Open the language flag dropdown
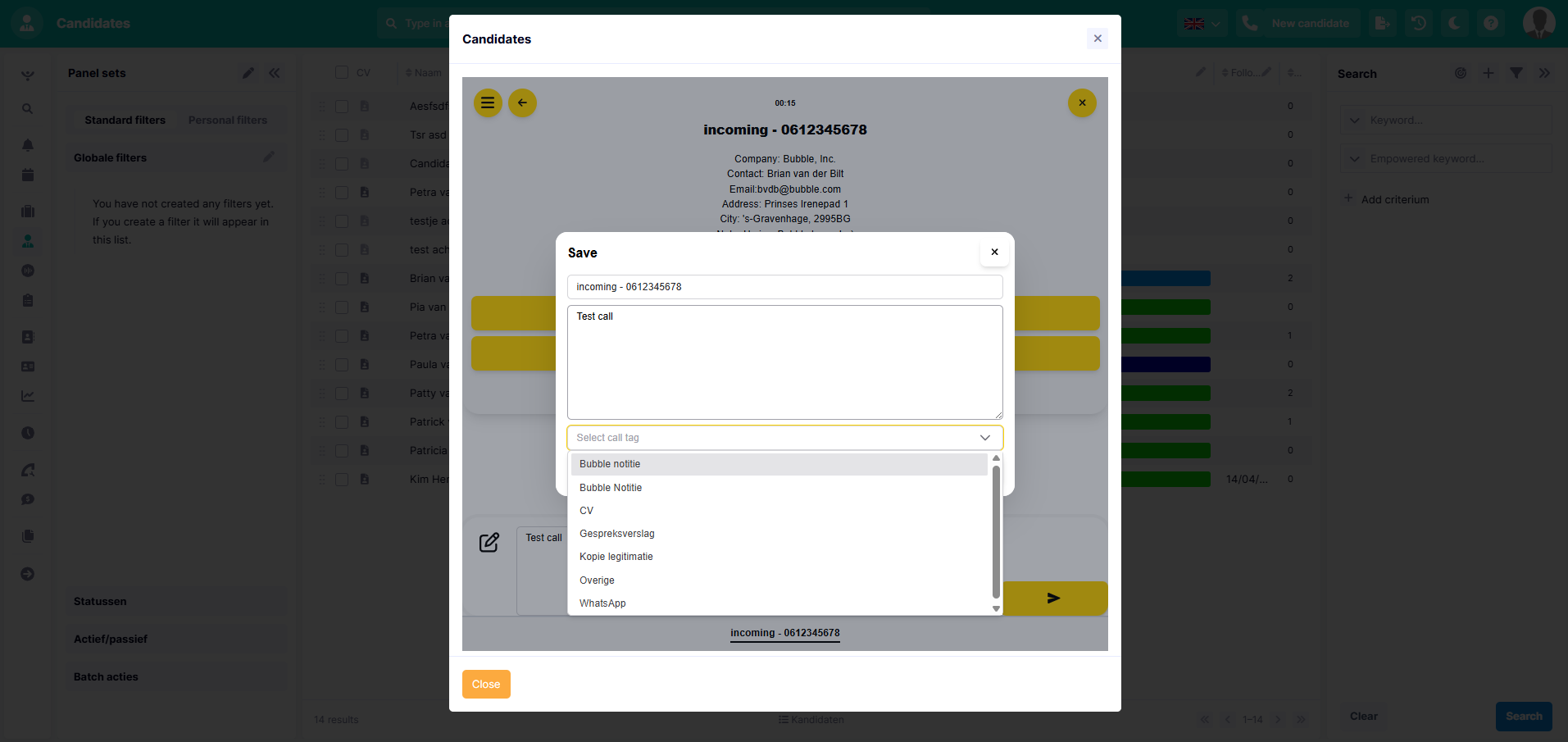 tap(1202, 23)
